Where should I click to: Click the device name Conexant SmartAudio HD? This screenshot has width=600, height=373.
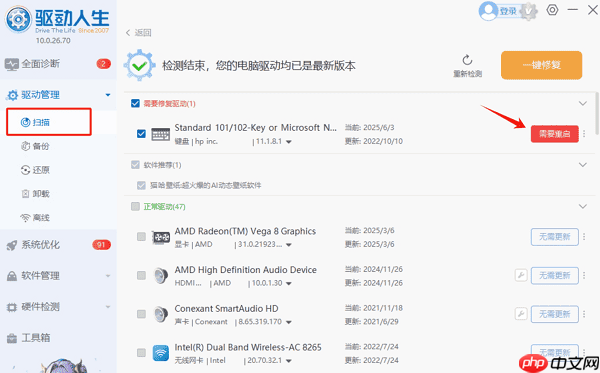[227, 308]
